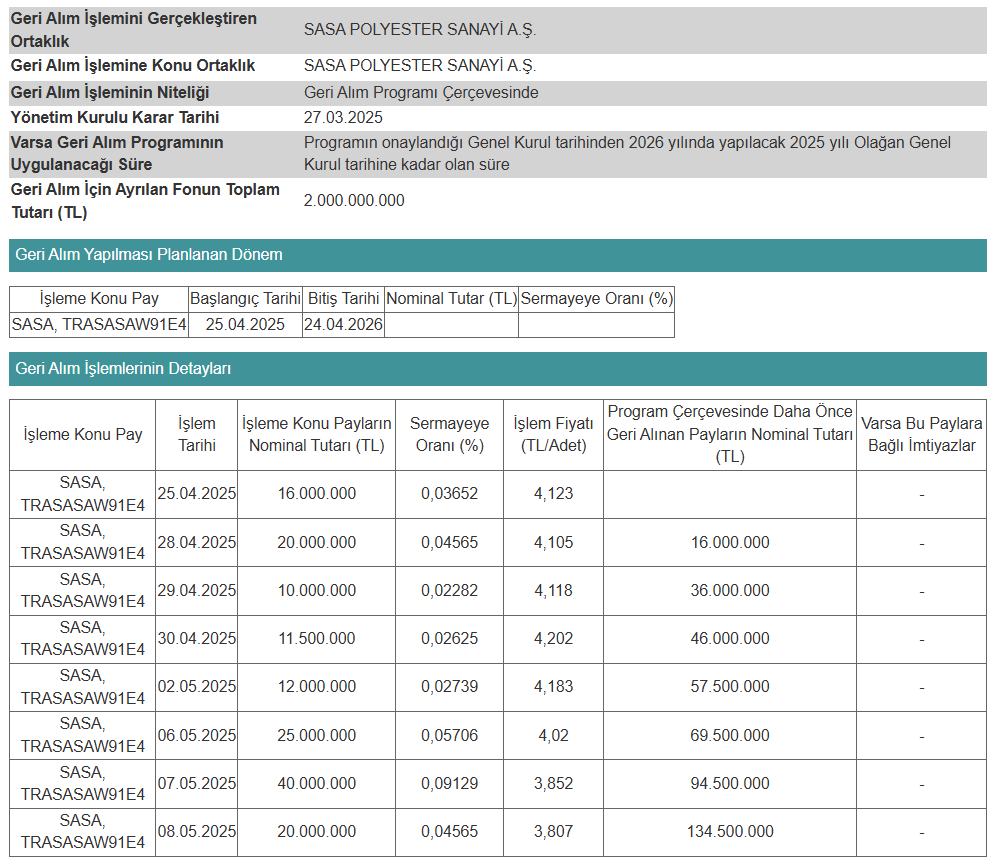Click the fund total 2.000.000.000 value
The image size is (992, 863).
pos(354,201)
